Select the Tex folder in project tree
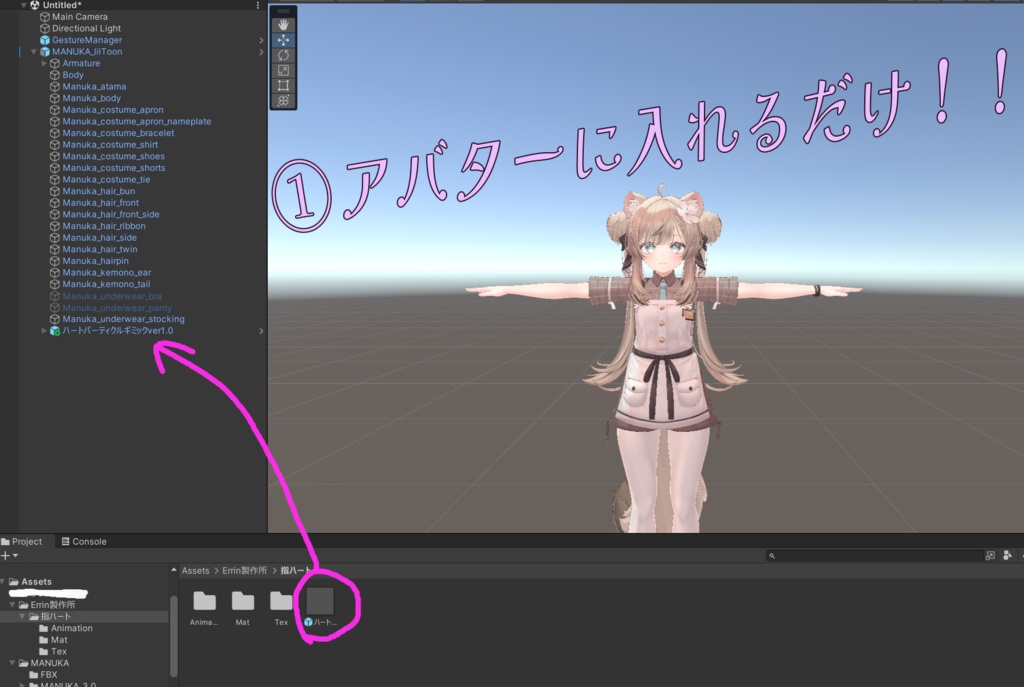 click(x=53, y=652)
